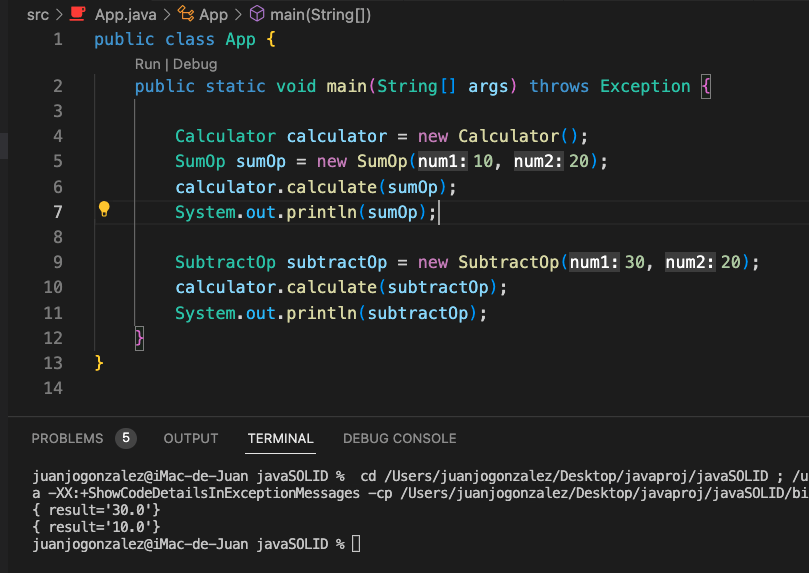
Task: Click 'Exception' on the main method line
Action: click(x=645, y=86)
